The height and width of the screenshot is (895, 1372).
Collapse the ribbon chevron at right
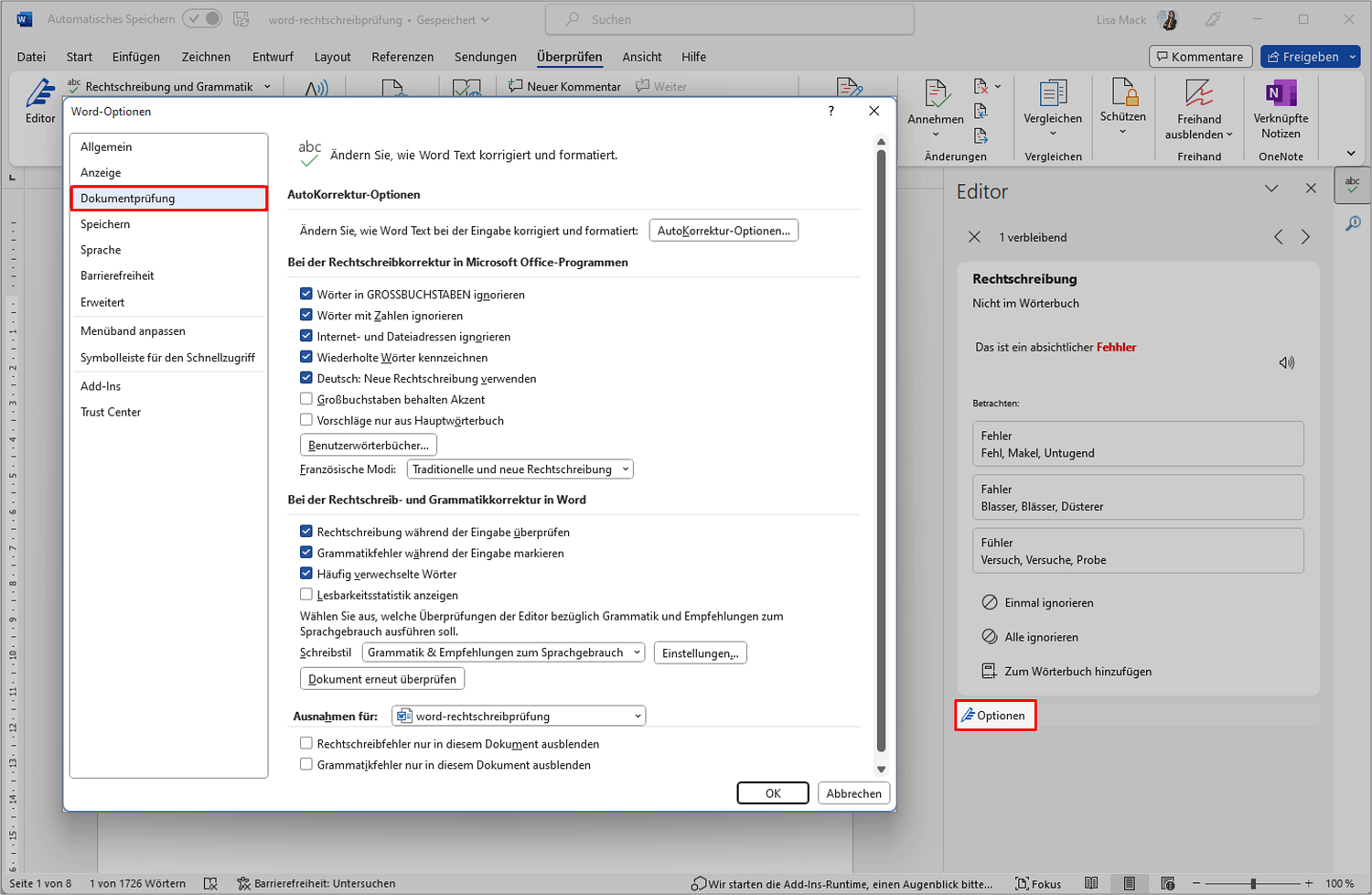pyautogui.click(x=1351, y=153)
